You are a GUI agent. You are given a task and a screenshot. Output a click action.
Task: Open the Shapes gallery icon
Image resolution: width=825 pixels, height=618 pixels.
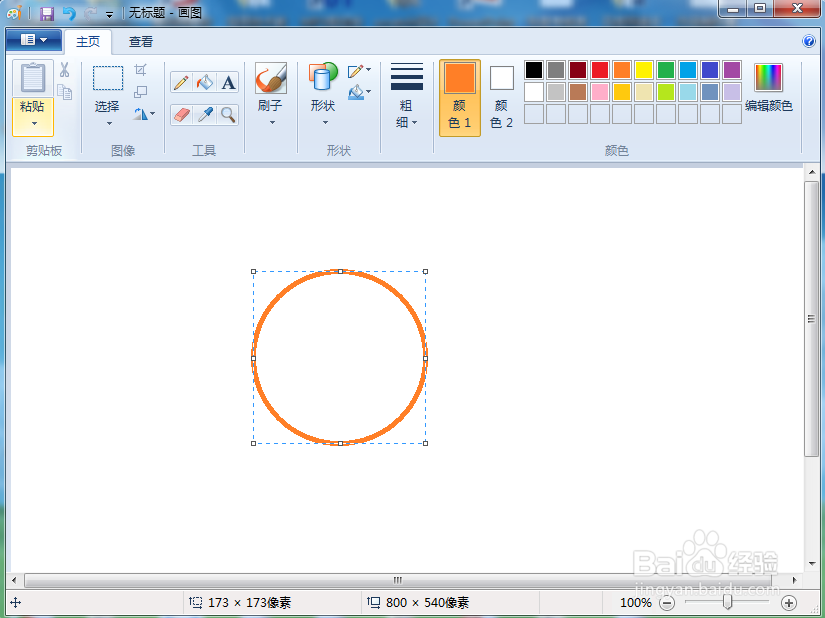323,77
